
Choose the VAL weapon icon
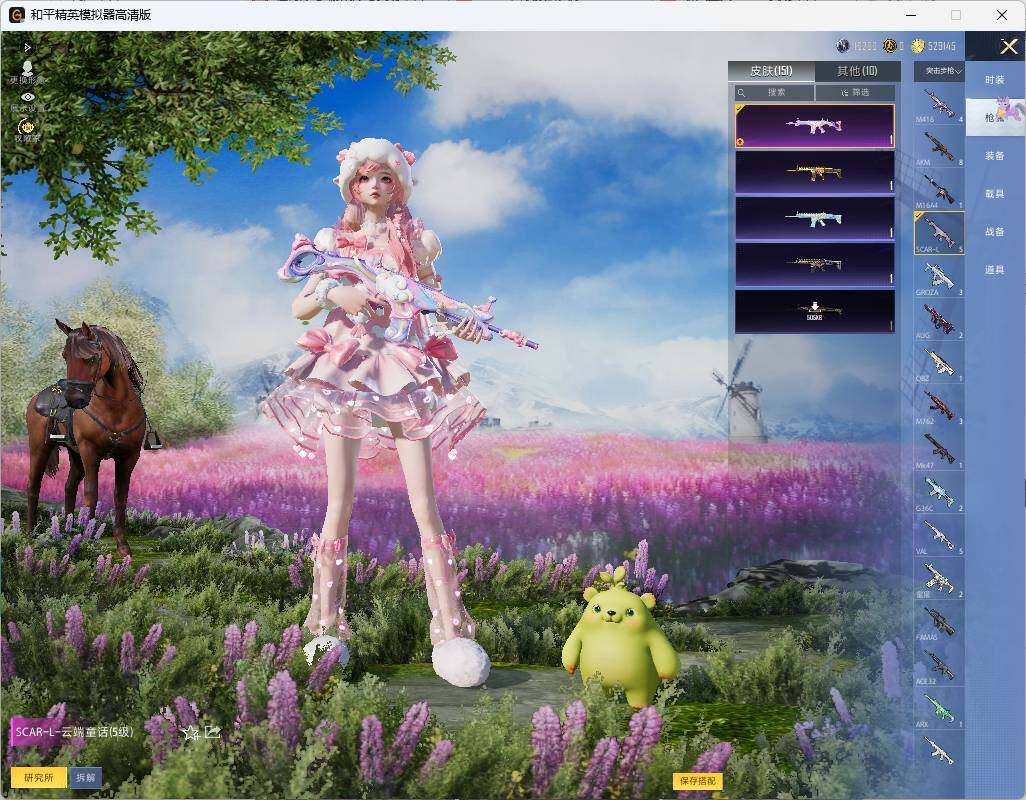[x=939, y=536]
